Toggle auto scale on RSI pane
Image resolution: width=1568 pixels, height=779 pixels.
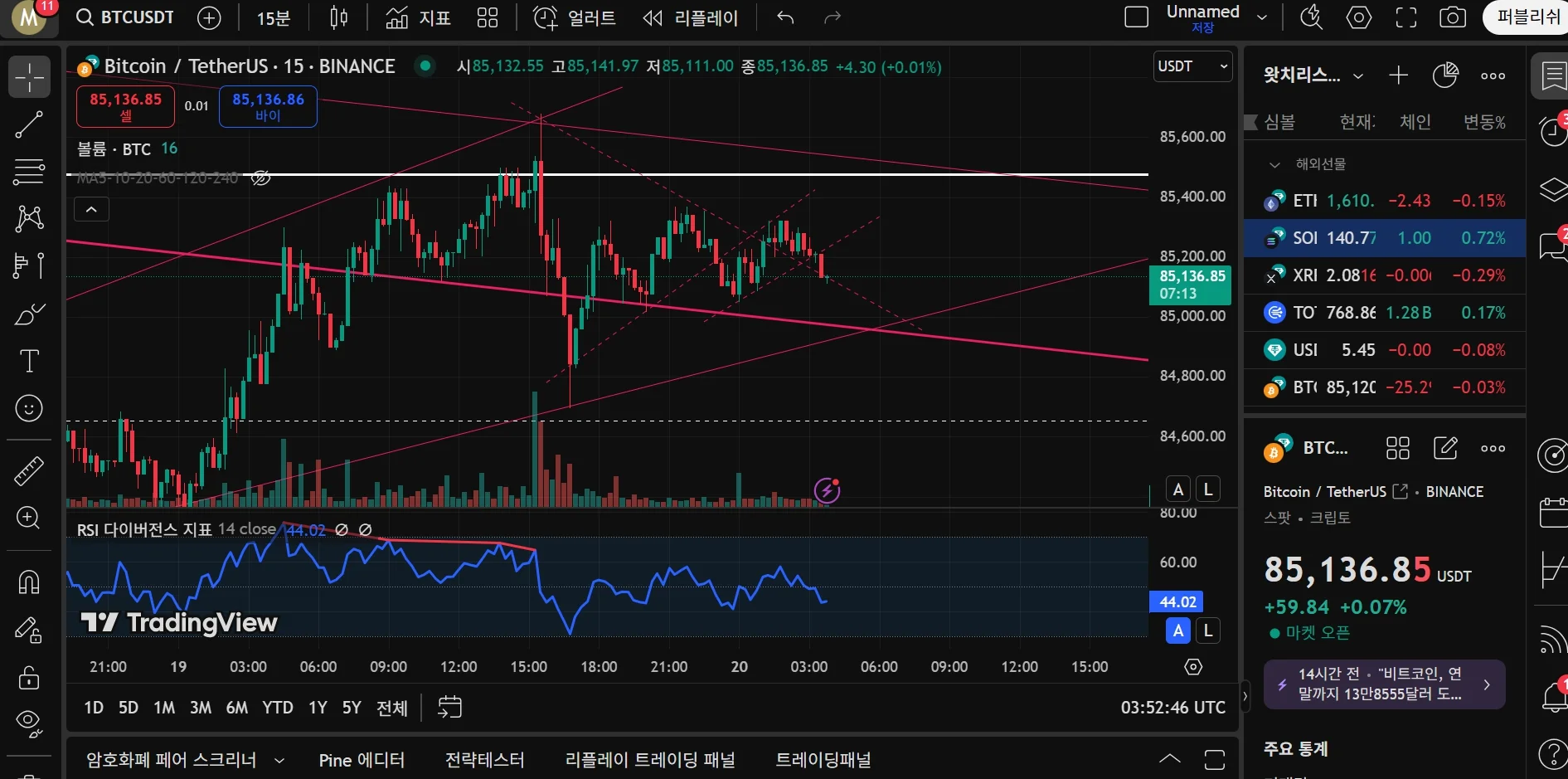(1177, 631)
